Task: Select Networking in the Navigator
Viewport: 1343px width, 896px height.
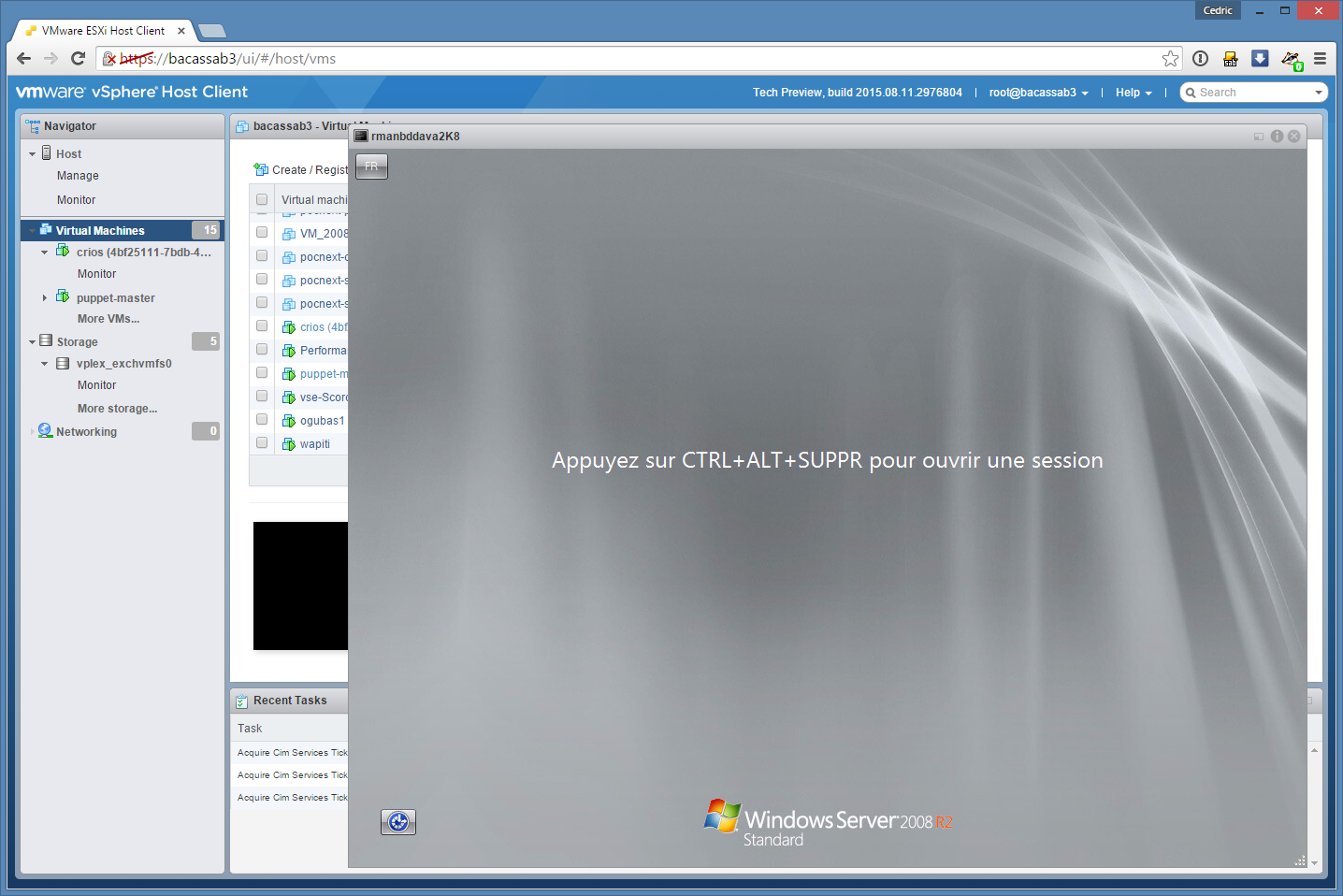Action: click(86, 432)
